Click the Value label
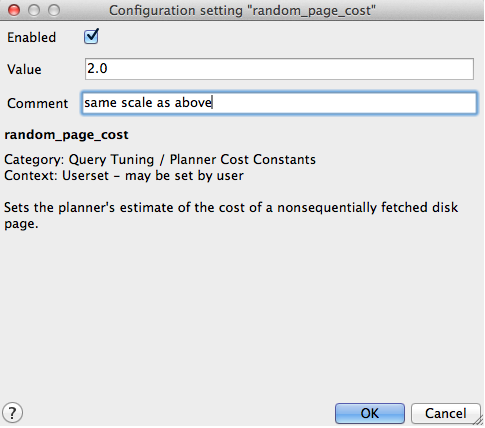The image size is (485, 428). pyautogui.click(x=24, y=70)
